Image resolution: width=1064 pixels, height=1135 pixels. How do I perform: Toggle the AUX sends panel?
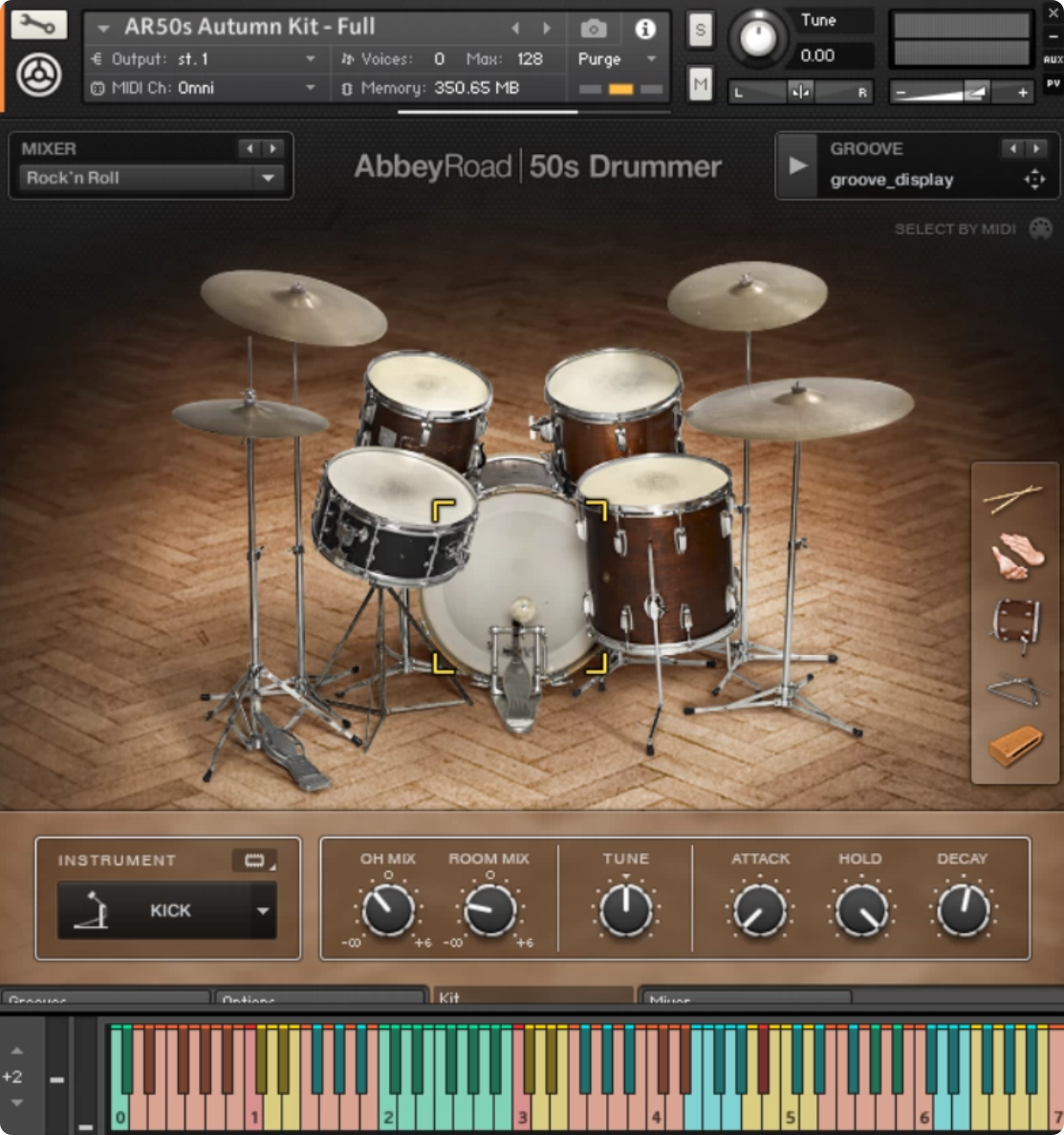[1053, 59]
